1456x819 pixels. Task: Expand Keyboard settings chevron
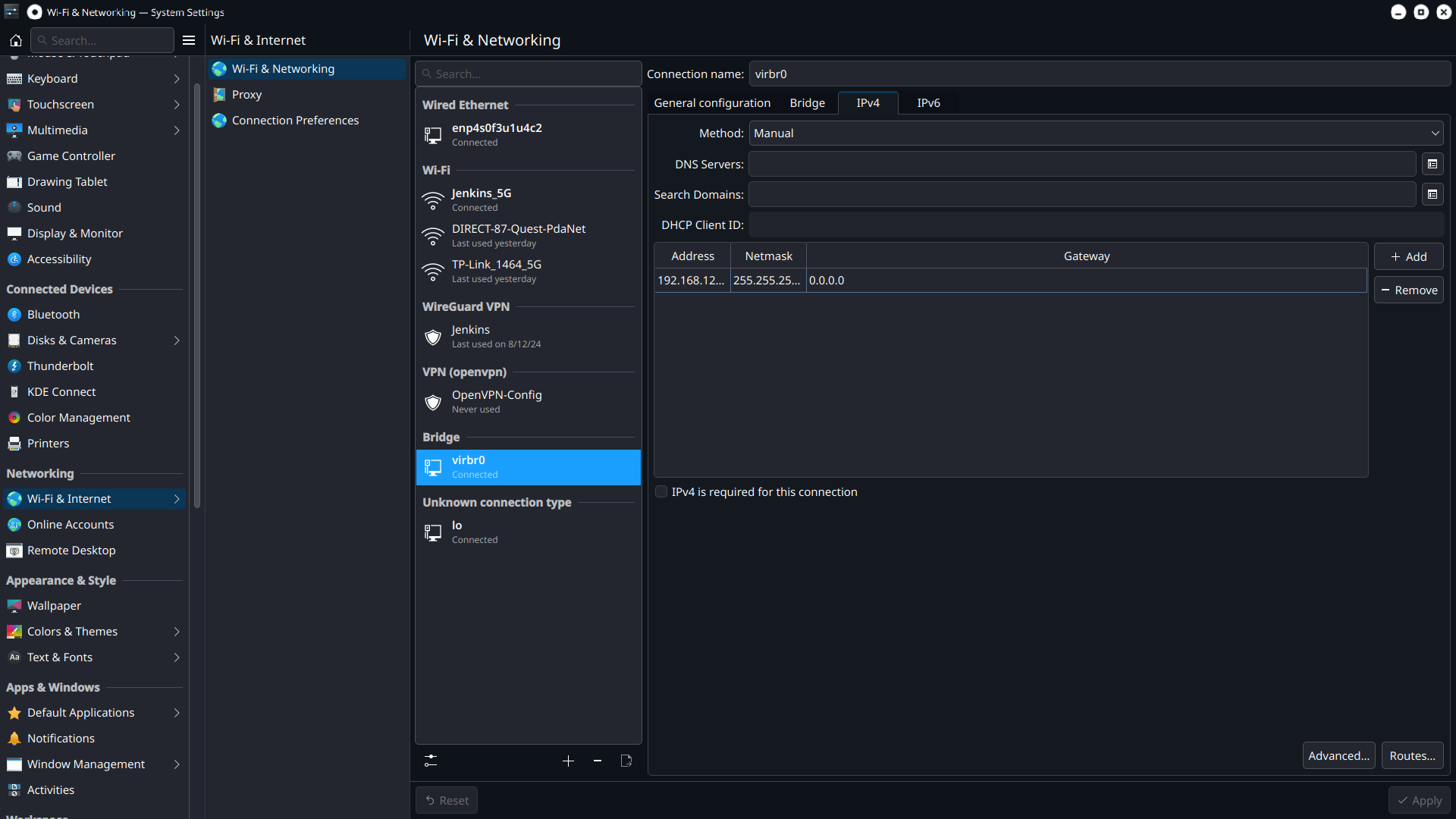tap(177, 79)
